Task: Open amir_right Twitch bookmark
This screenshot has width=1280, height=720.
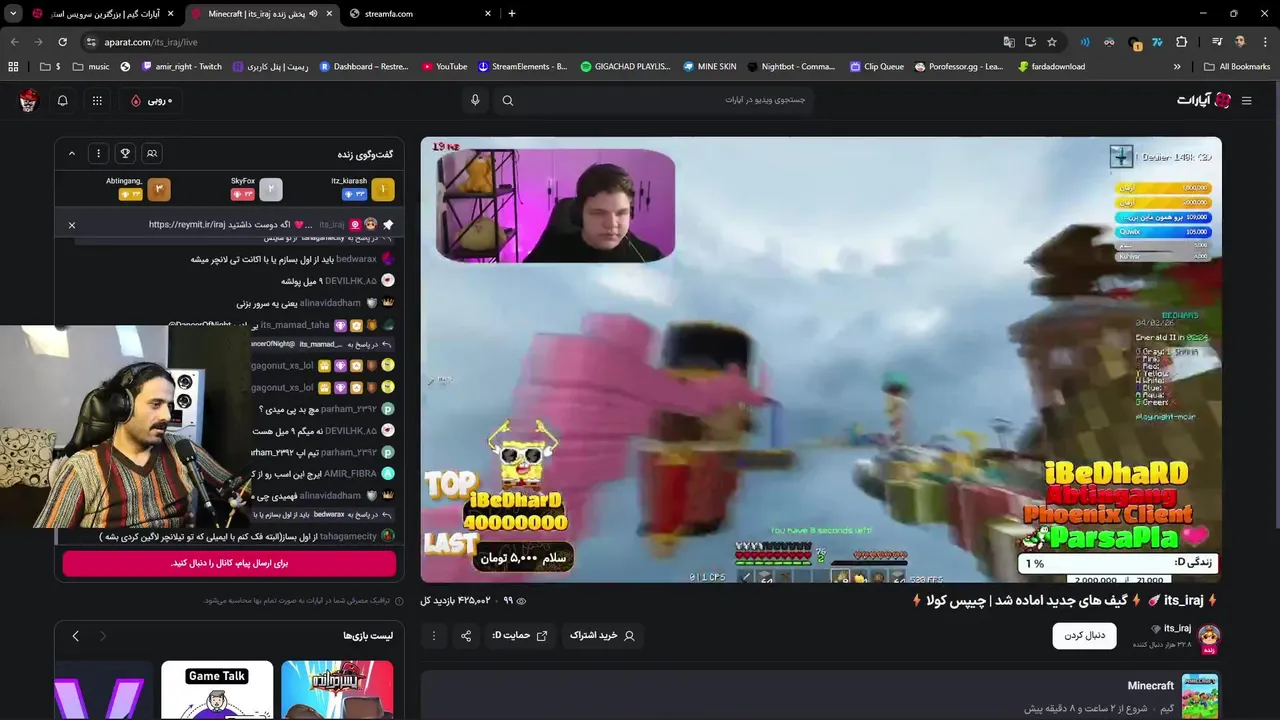Action: point(182,67)
